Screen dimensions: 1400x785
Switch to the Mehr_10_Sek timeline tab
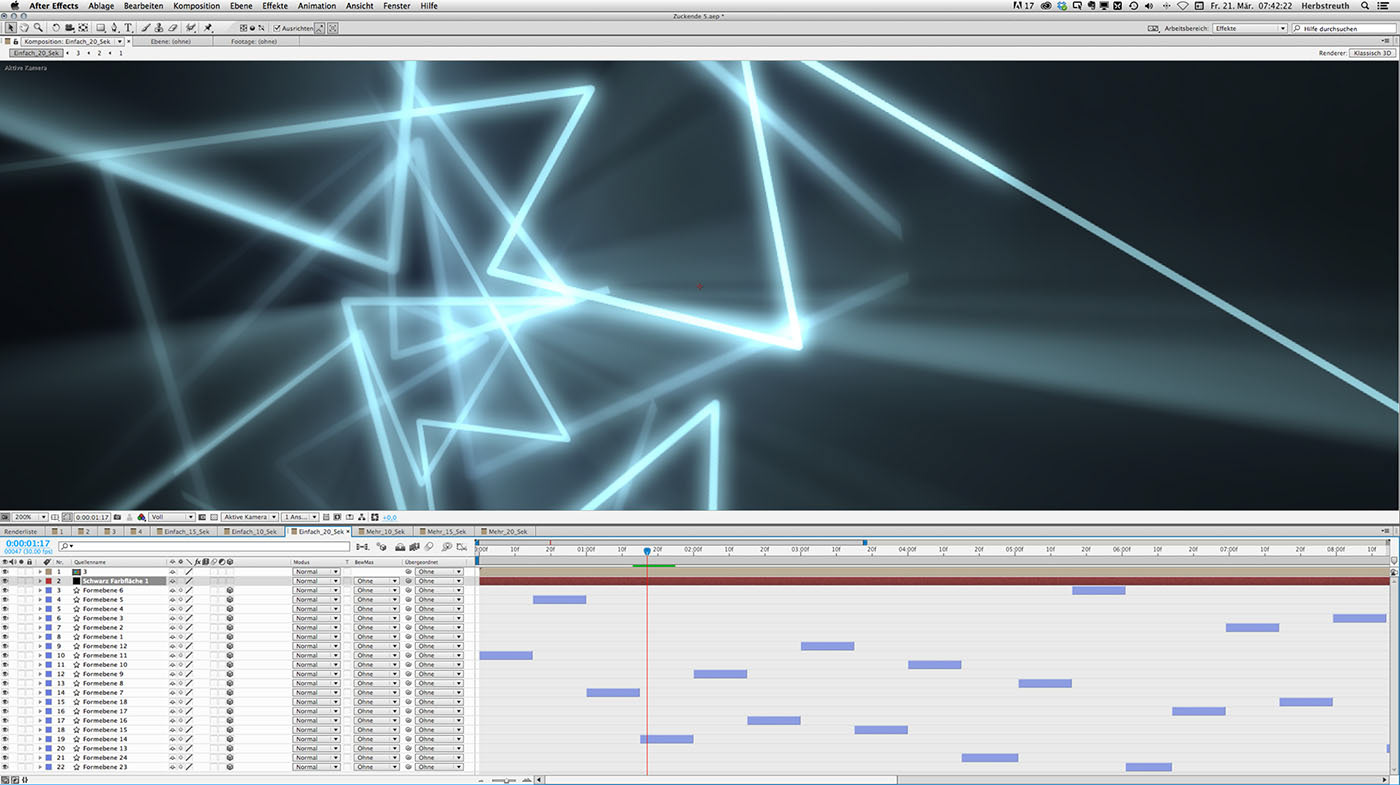pyautogui.click(x=382, y=531)
